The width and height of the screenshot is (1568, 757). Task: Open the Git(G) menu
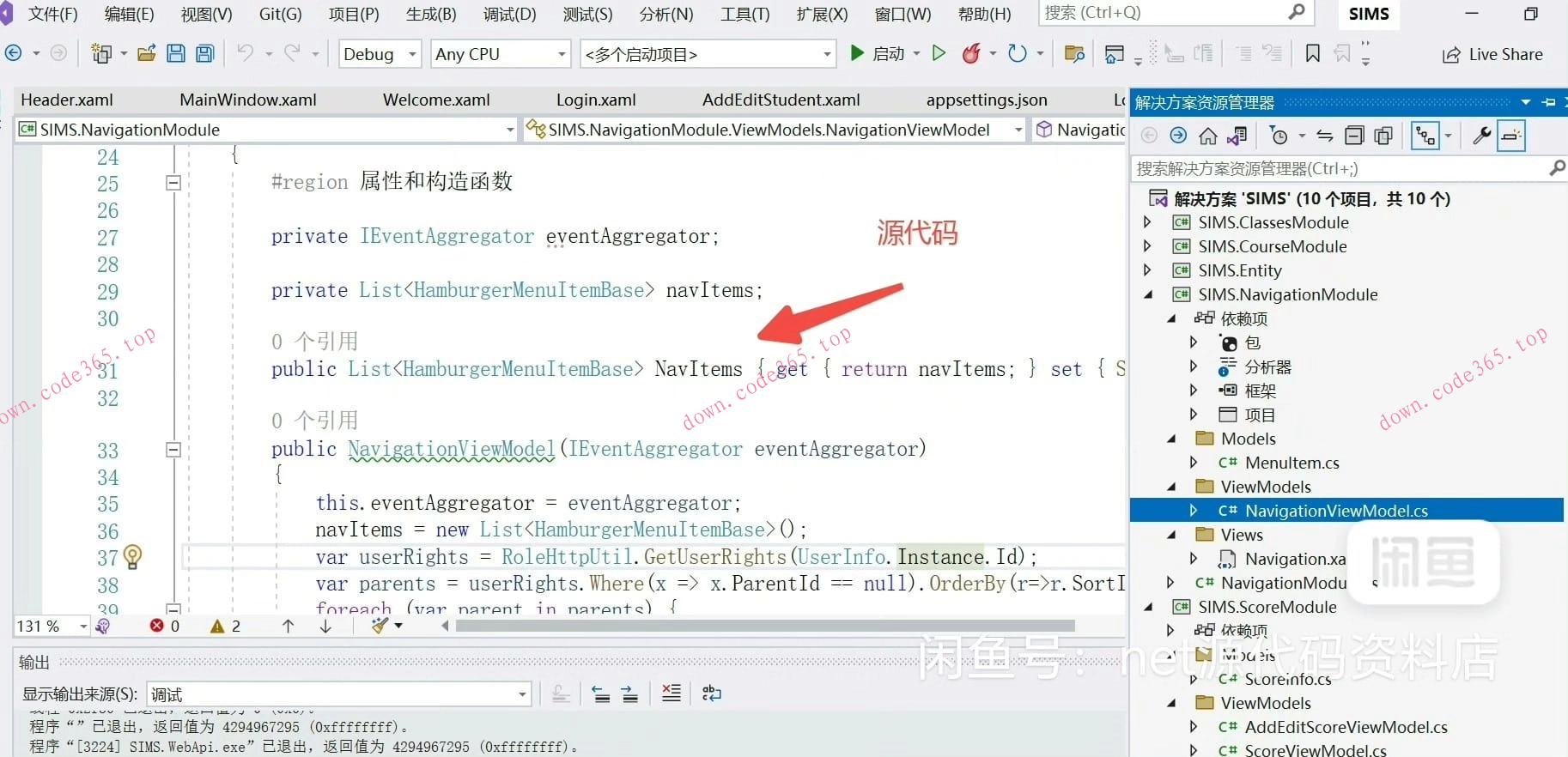pyautogui.click(x=280, y=14)
